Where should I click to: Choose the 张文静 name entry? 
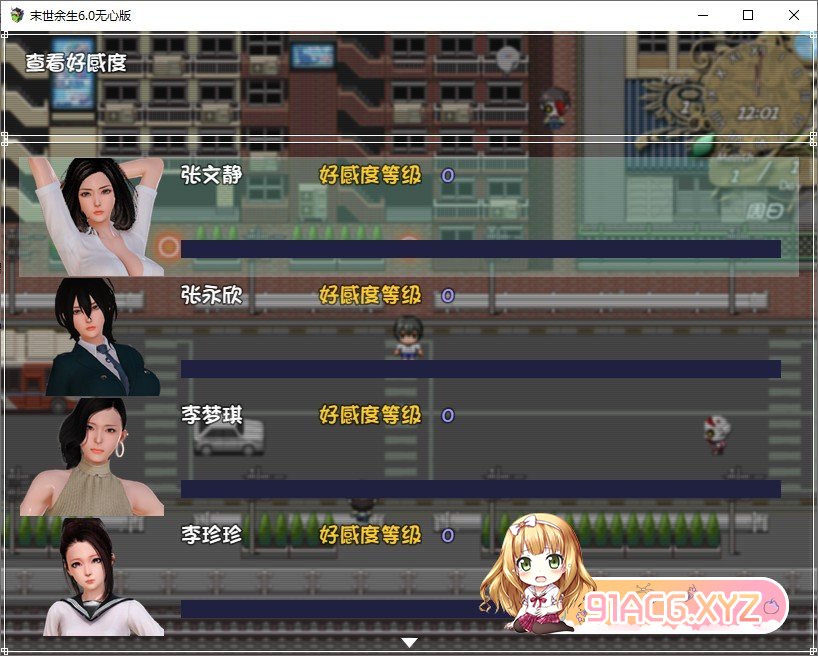[211, 175]
